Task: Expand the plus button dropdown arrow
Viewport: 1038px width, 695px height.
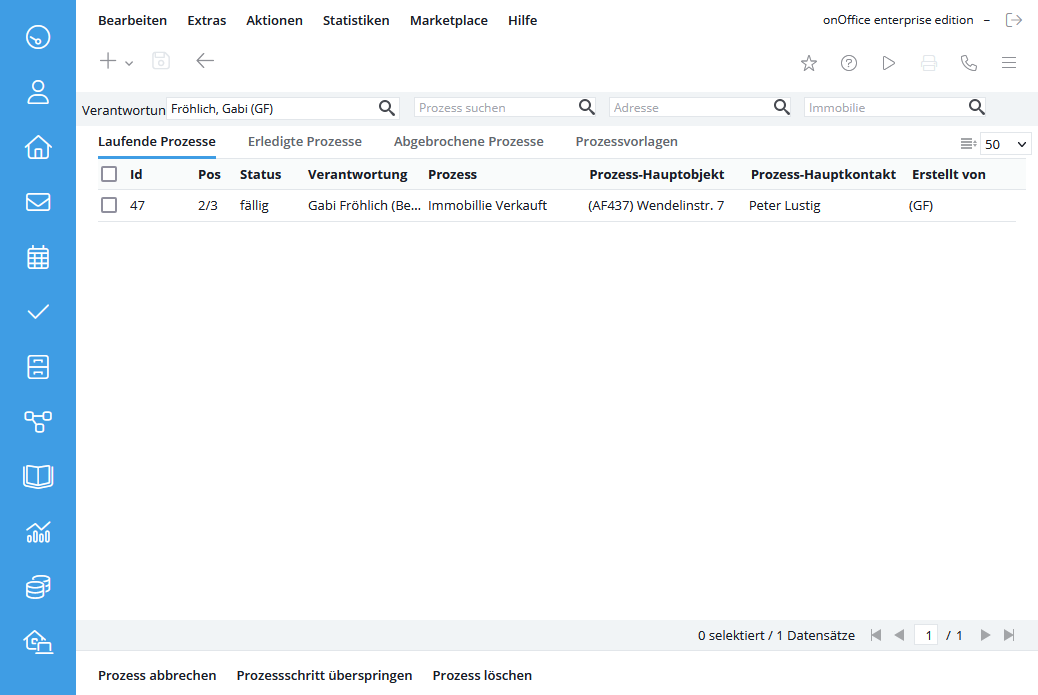Action: pyautogui.click(x=129, y=63)
